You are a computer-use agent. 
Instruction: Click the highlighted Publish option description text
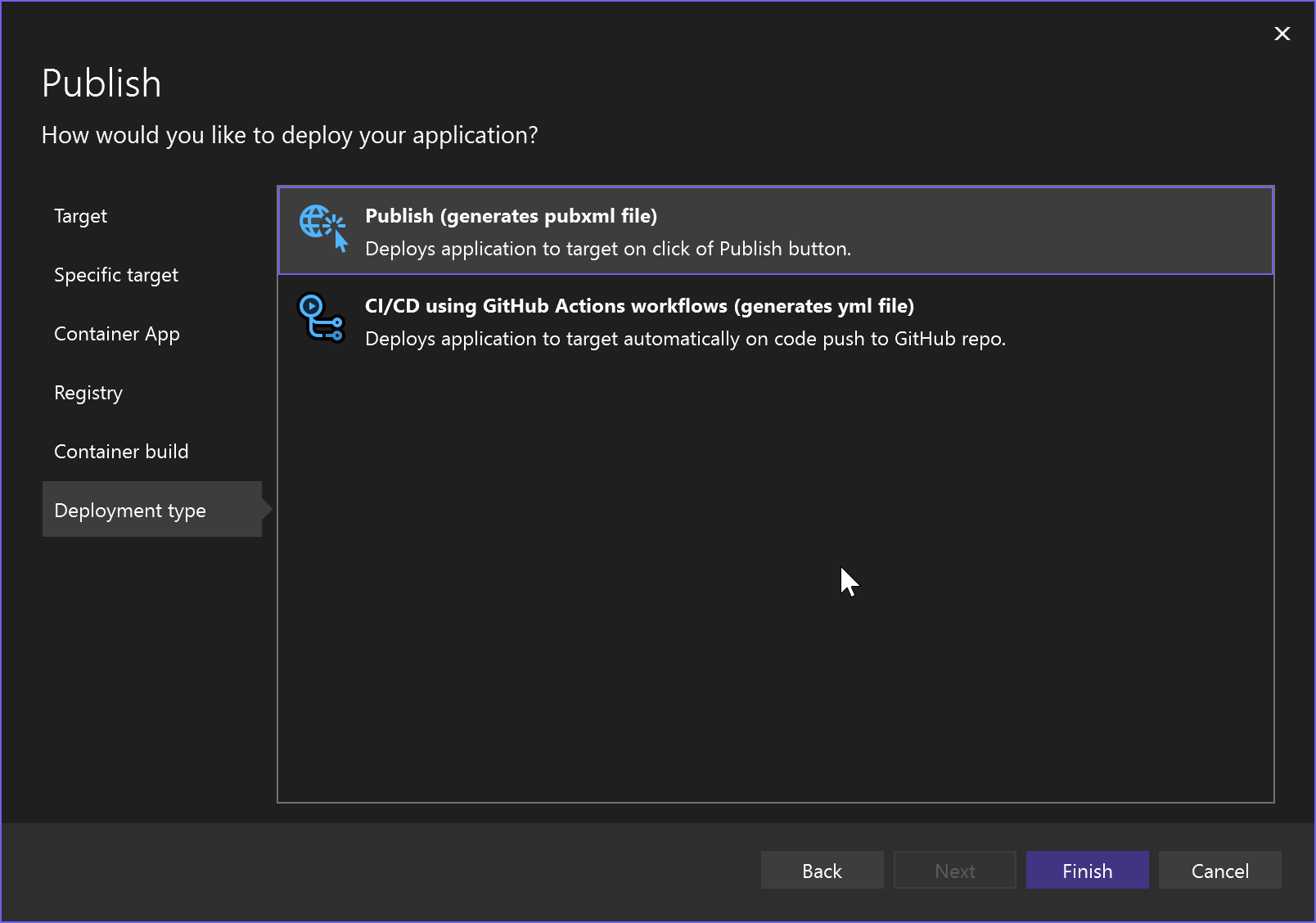tap(608, 249)
